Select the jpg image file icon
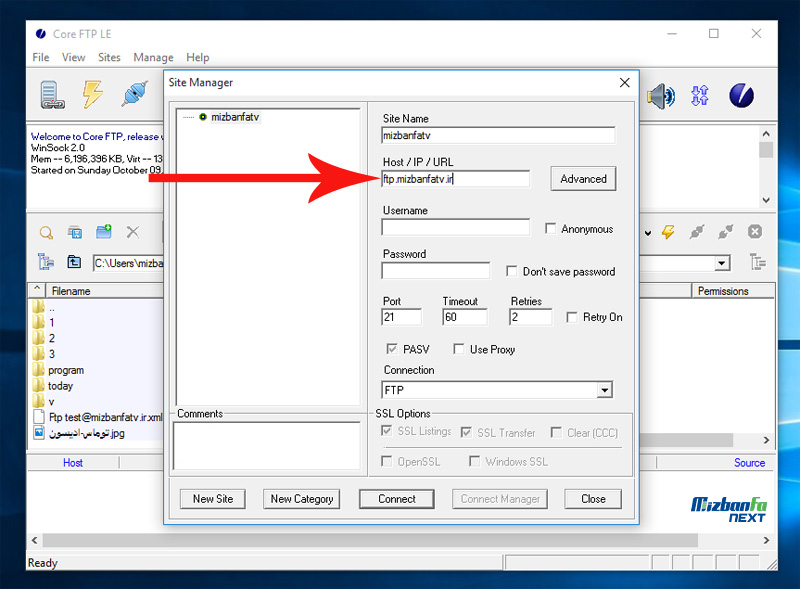 pyautogui.click(x=39, y=433)
